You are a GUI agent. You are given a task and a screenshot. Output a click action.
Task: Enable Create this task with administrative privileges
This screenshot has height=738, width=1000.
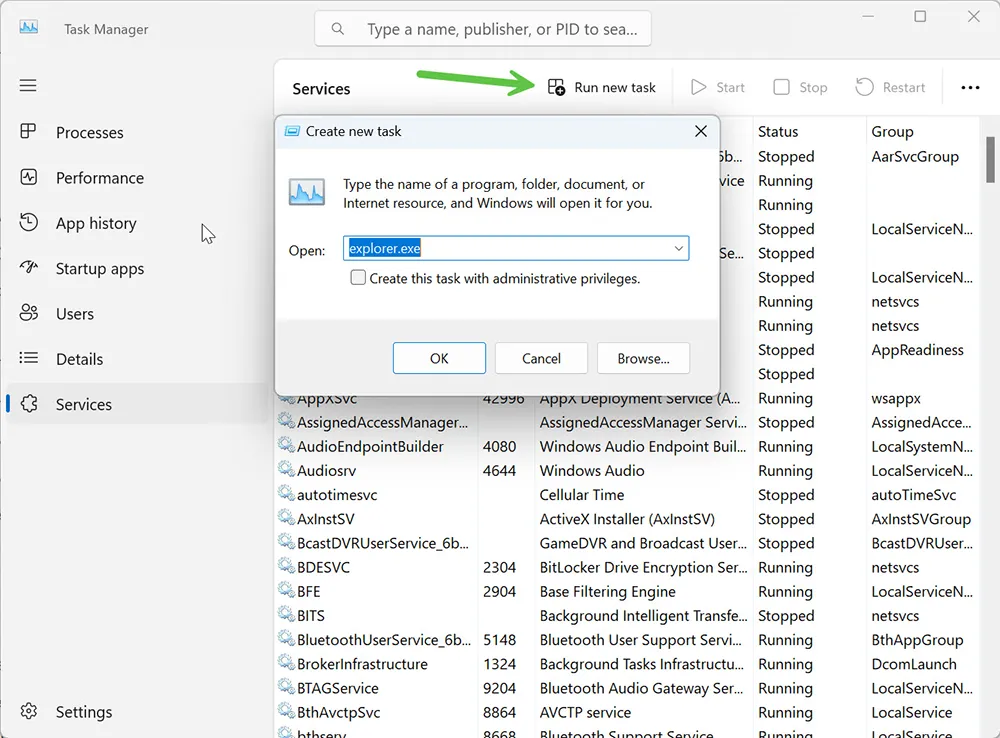point(358,277)
